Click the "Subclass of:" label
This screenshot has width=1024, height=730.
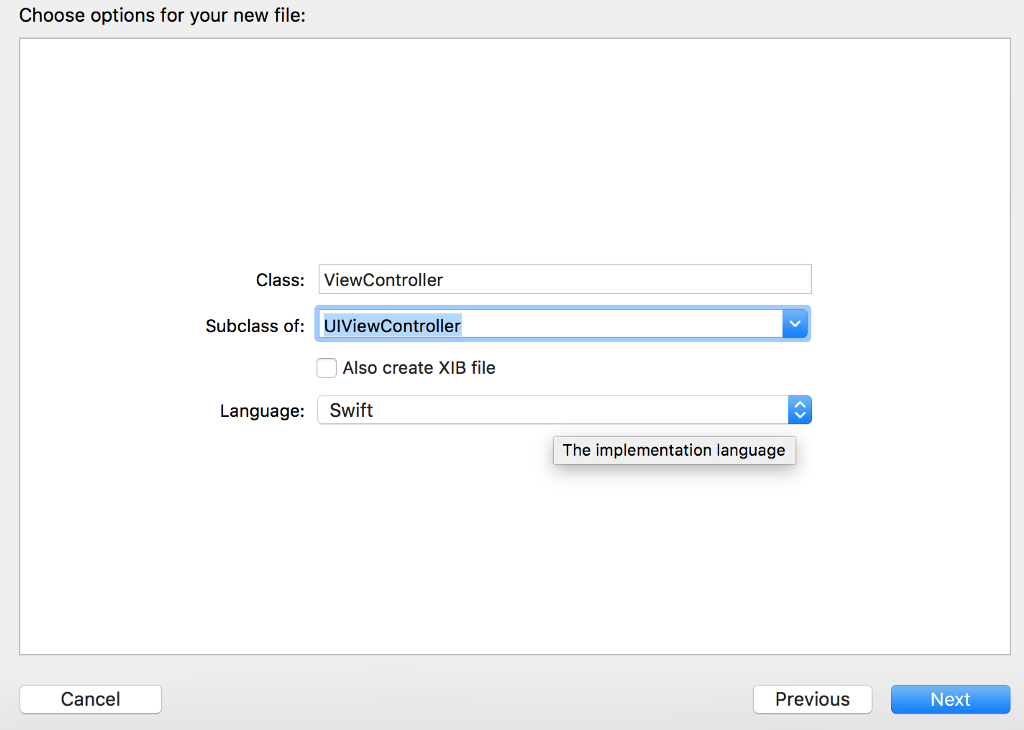click(x=255, y=325)
